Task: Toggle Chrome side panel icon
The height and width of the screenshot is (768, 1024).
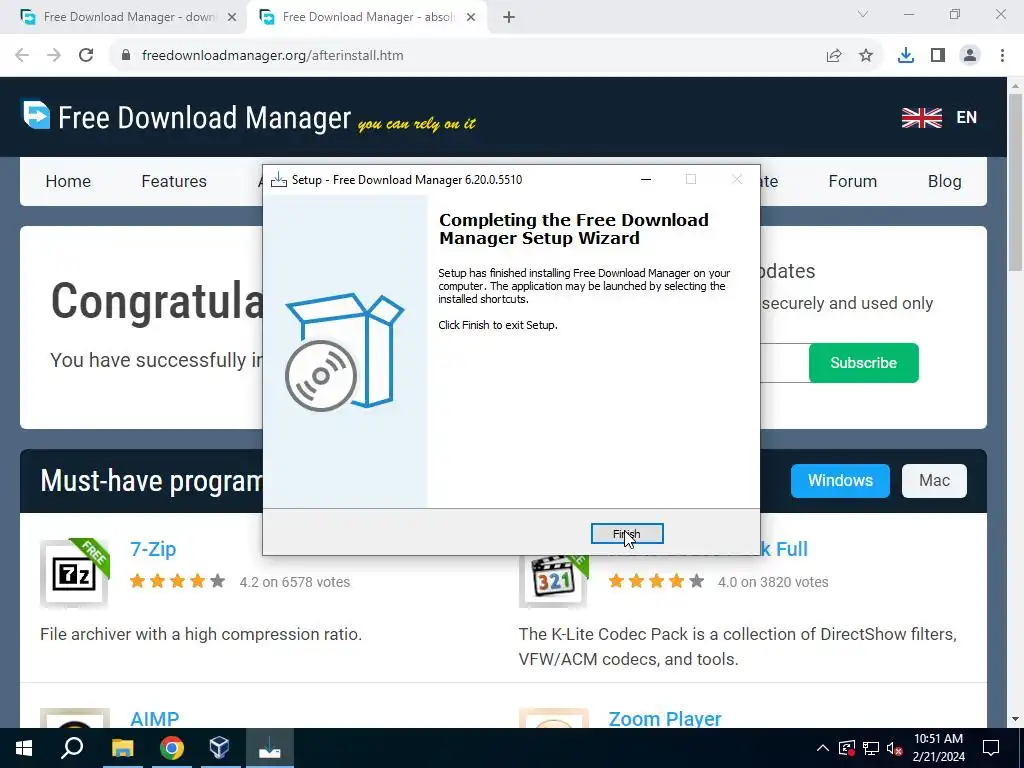Action: (x=938, y=56)
